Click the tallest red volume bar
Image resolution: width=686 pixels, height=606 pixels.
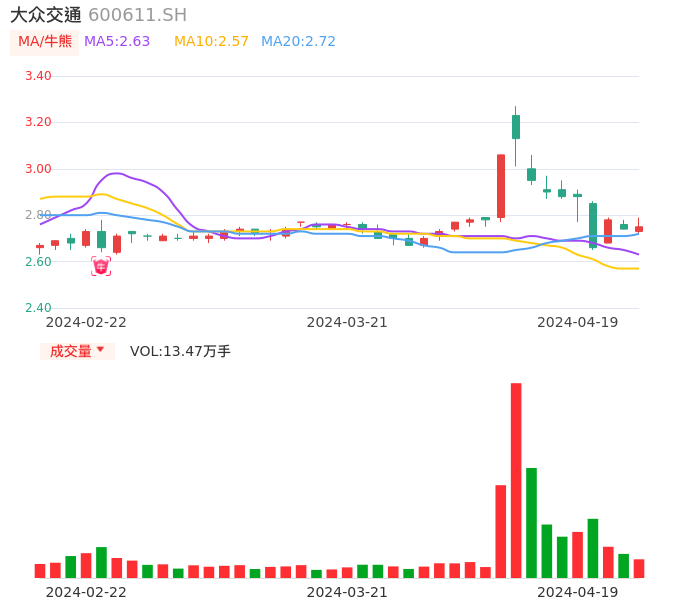[516, 480]
